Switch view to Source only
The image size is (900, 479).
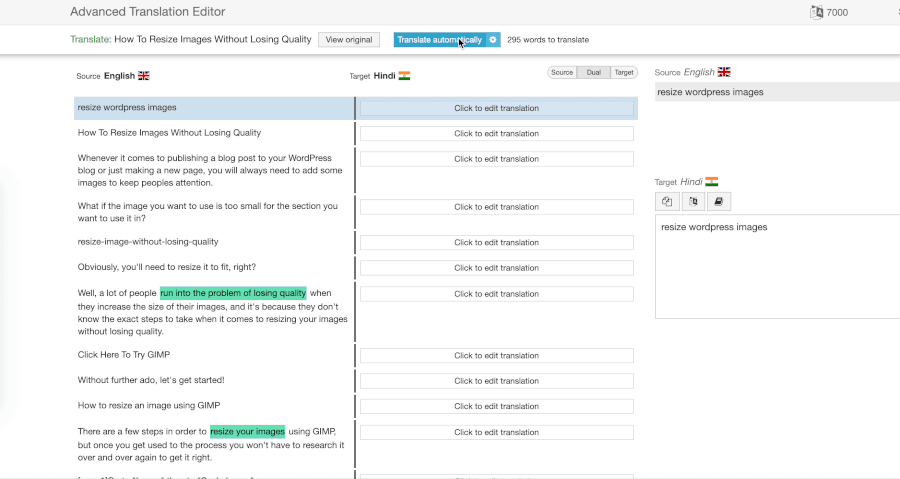tap(562, 72)
